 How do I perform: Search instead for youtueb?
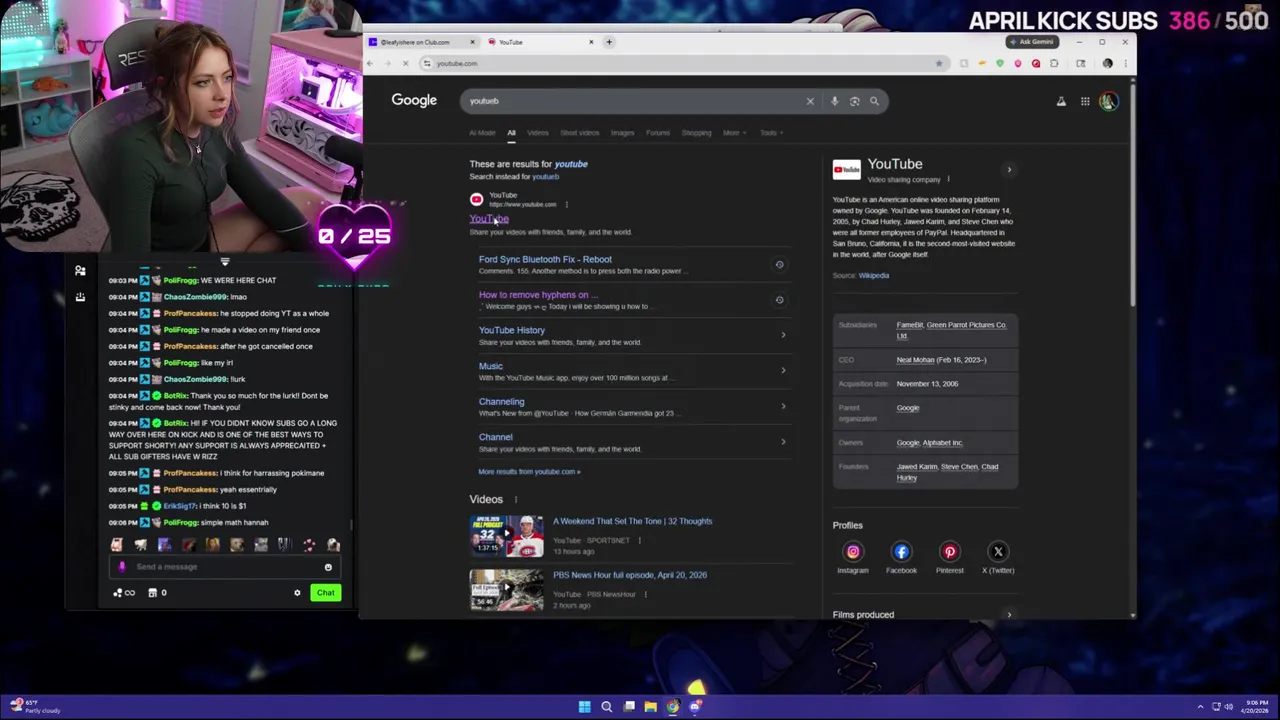pos(545,177)
